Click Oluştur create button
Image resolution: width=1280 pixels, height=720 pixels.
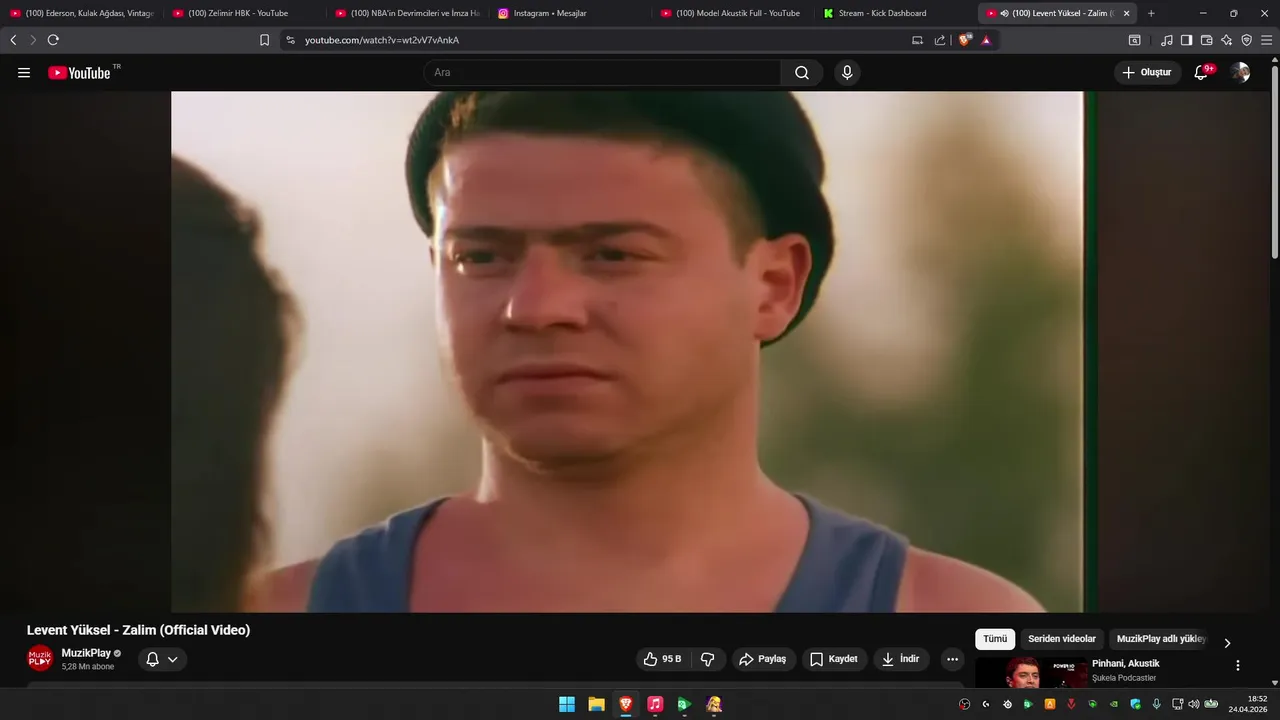[1147, 72]
